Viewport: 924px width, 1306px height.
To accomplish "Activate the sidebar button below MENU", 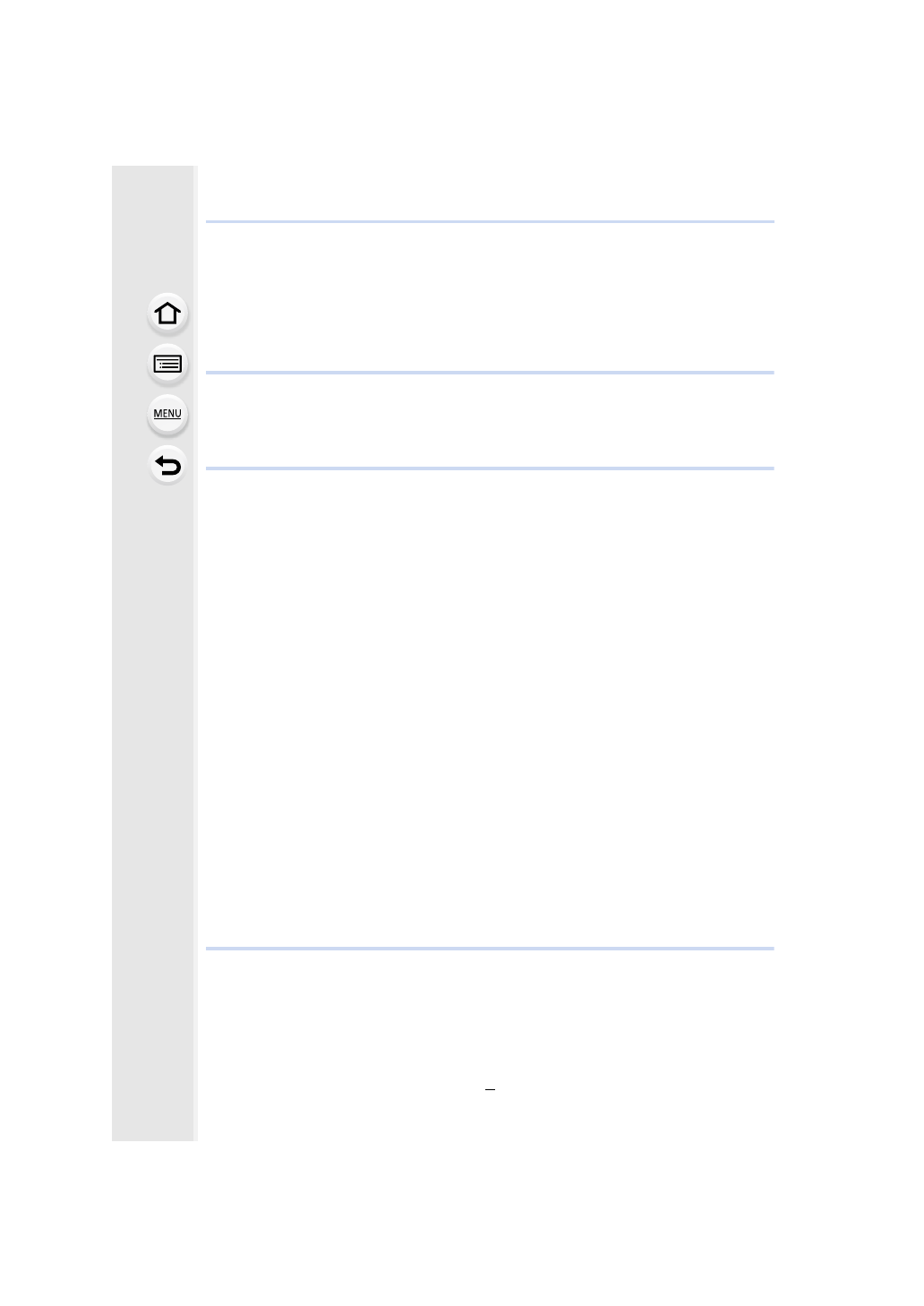I will (167, 466).
